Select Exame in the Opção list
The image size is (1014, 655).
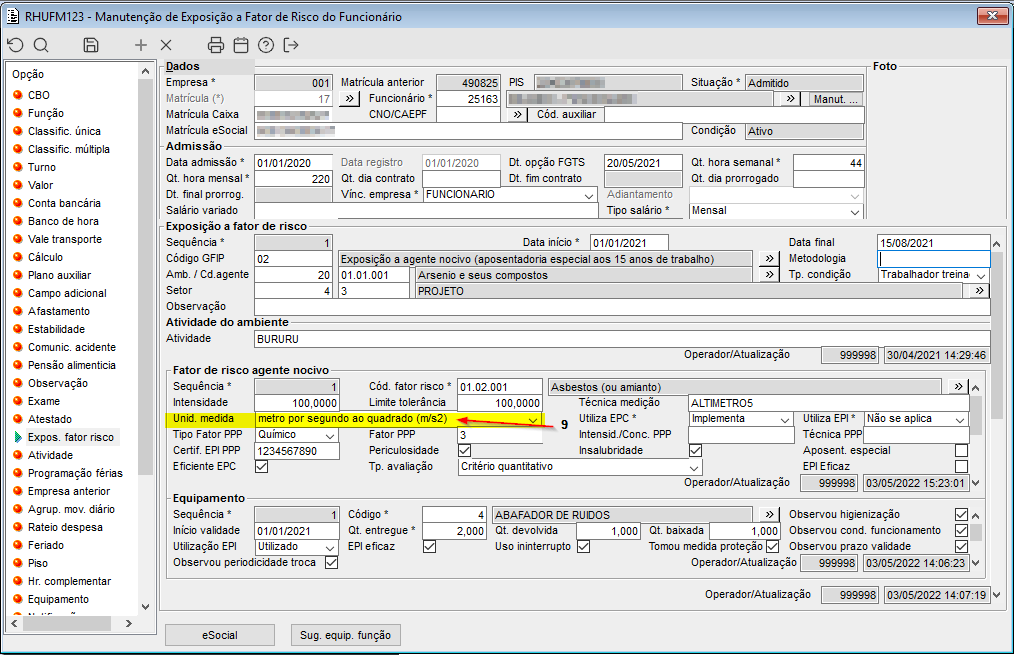tap(44, 401)
